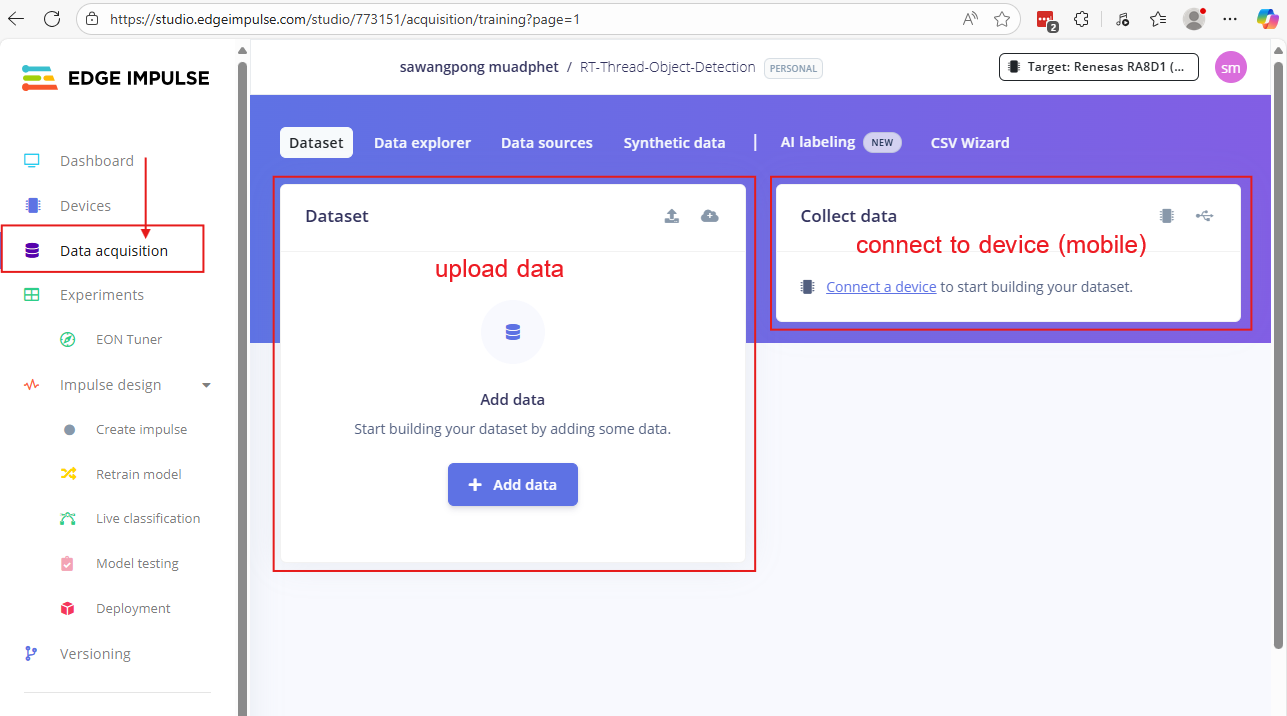
Task: Open the EON Tuner page
Action: pos(128,340)
